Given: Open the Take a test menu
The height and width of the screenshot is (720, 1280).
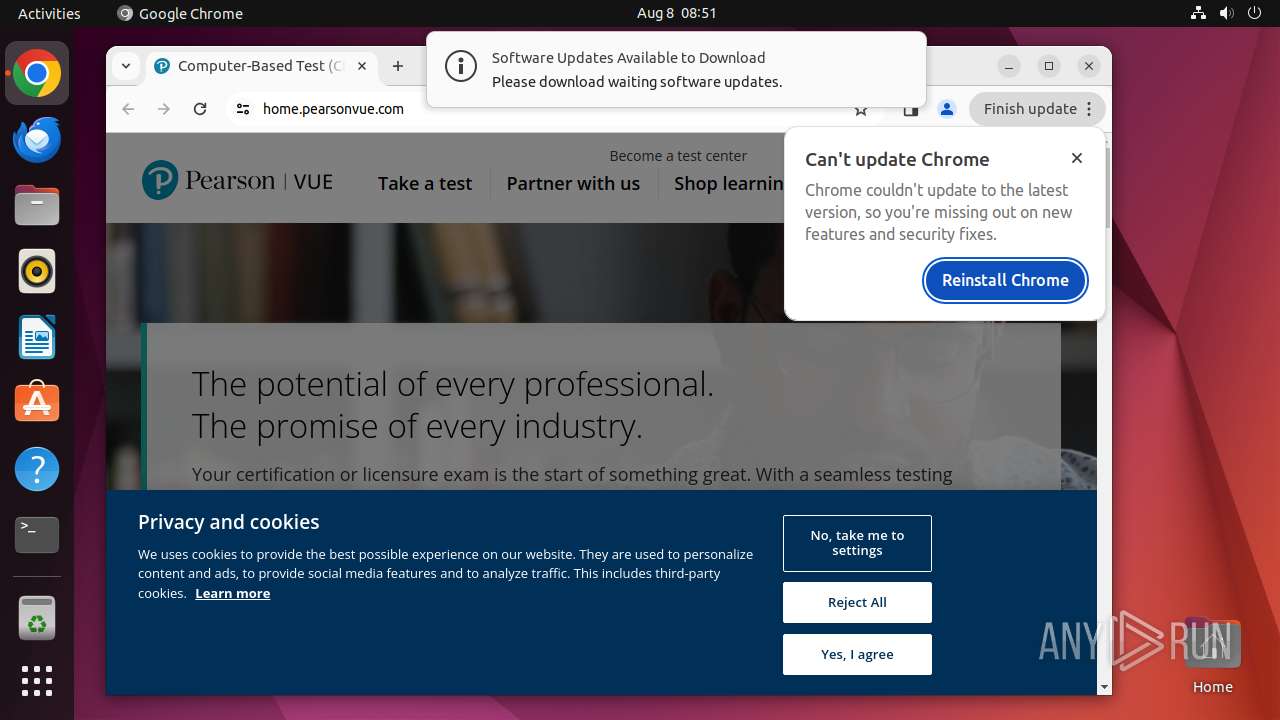Looking at the screenshot, I should point(425,183).
